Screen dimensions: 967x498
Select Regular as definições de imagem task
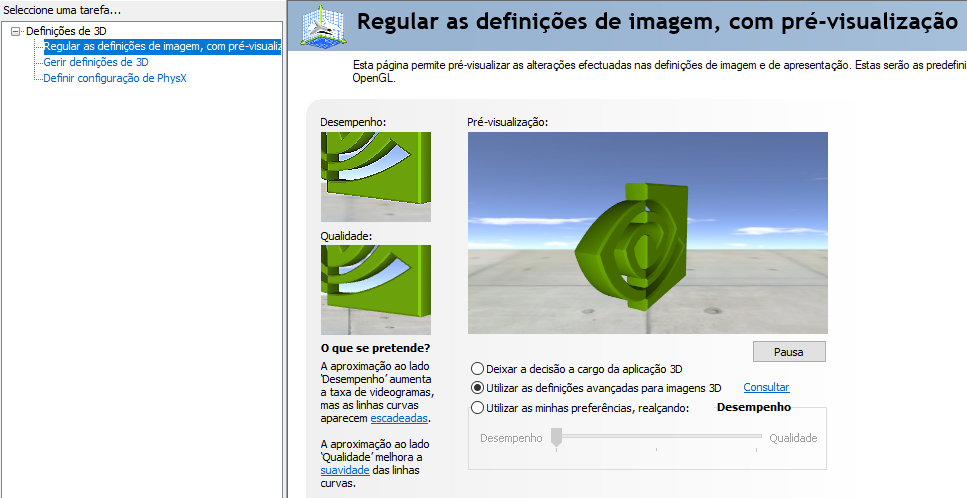coord(162,47)
